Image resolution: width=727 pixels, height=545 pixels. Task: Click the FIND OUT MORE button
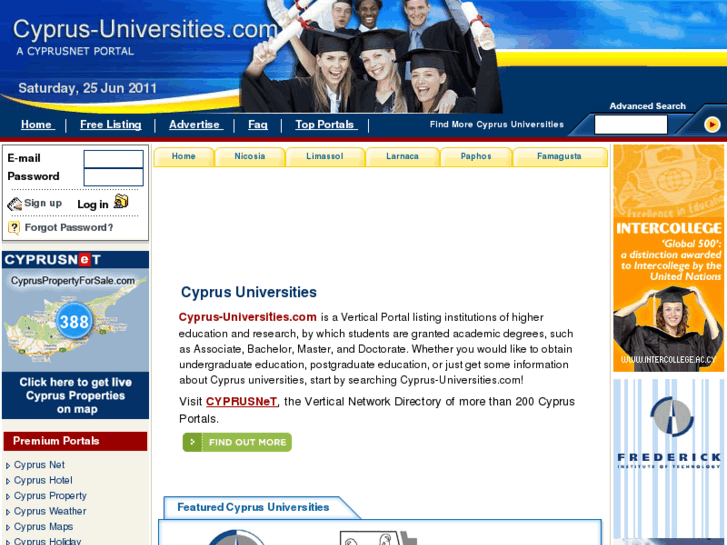(x=237, y=442)
